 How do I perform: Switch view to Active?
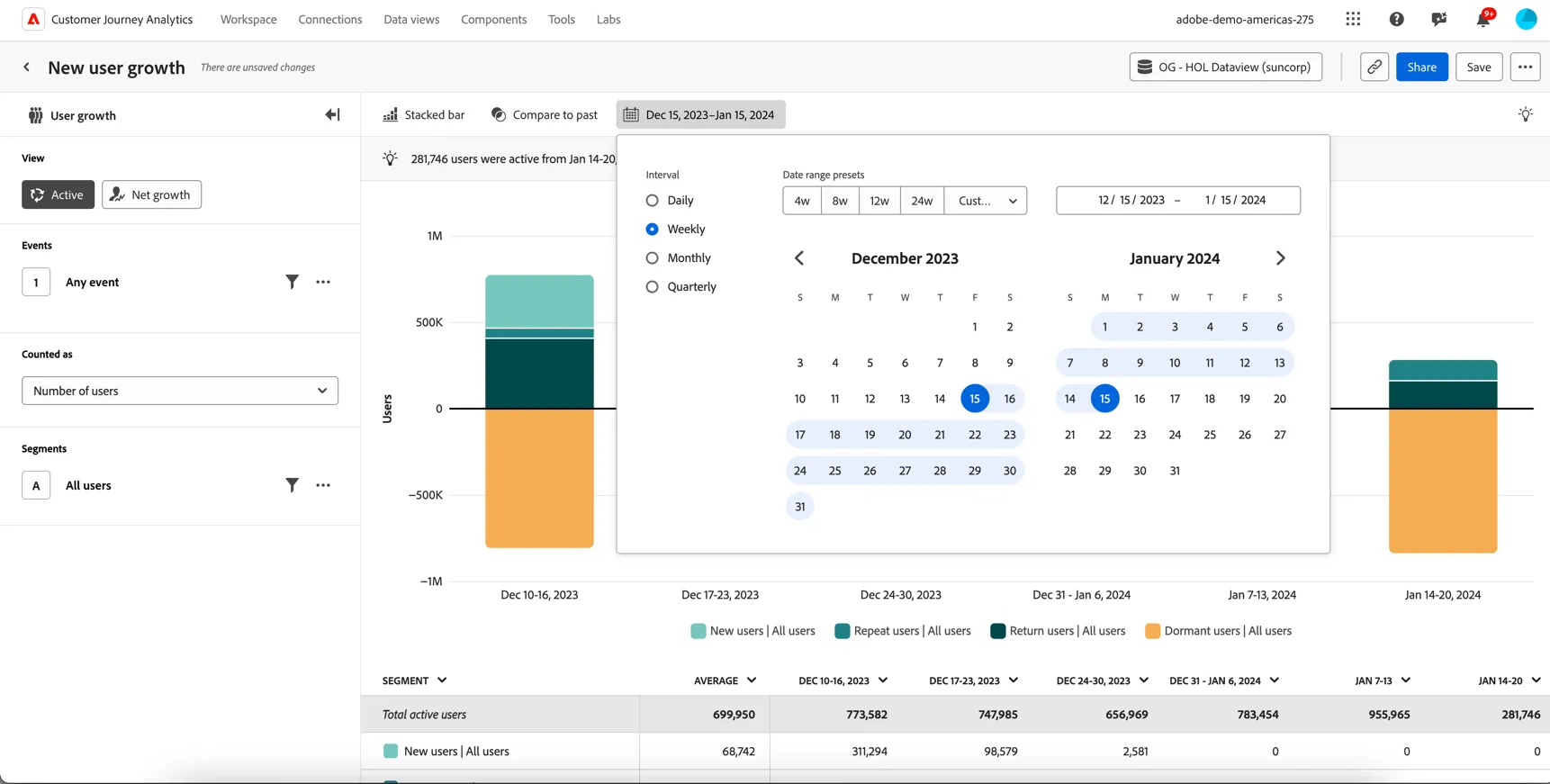58,194
